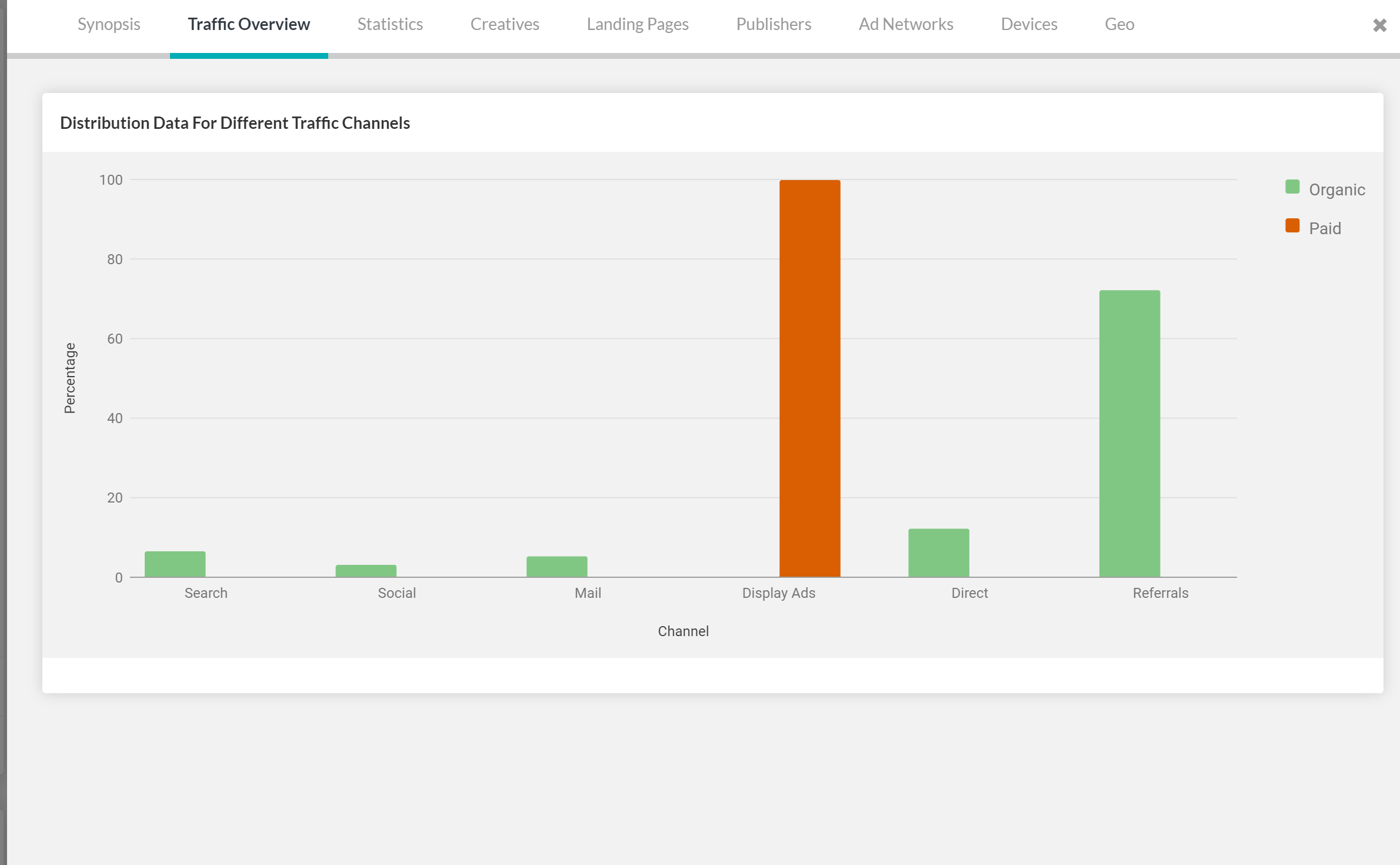The height and width of the screenshot is (865, 1400).
Task: Click the green Organic legend swatch
Action: pos(1292,187)
